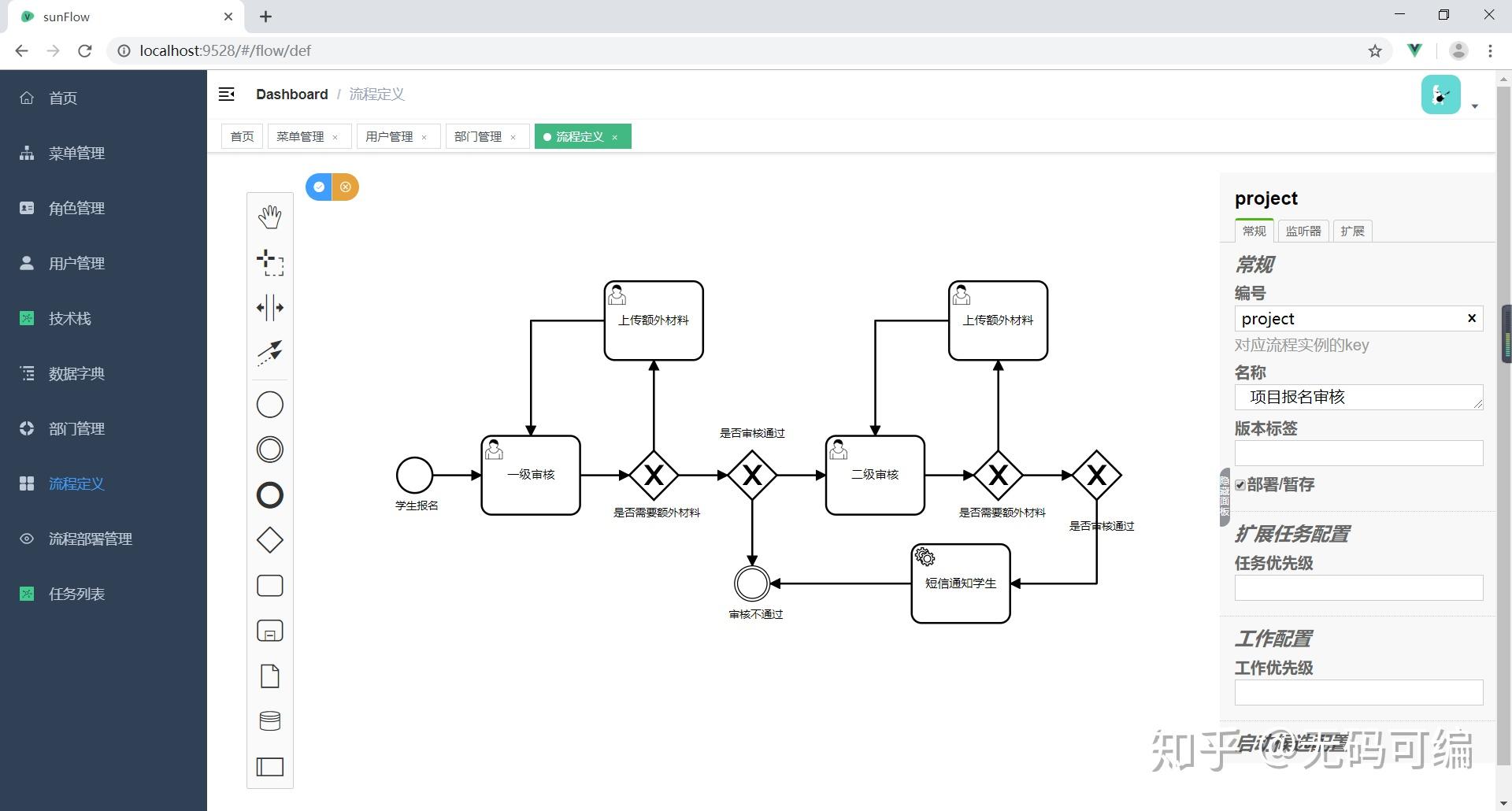Image resolution: width=1512 pixels, height=811 pixels.
Task: Click the blue confirm icon above the canvas
Action: pyautogui.click(x=318, y=187)
